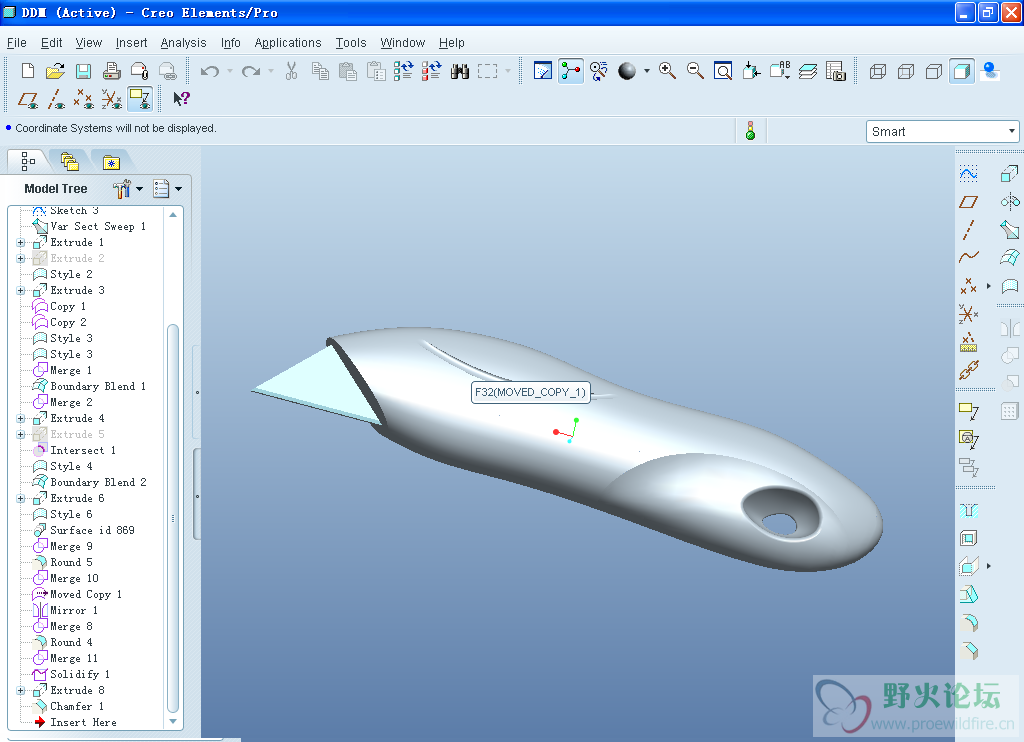Refit the model to the screen

point(723,71)
